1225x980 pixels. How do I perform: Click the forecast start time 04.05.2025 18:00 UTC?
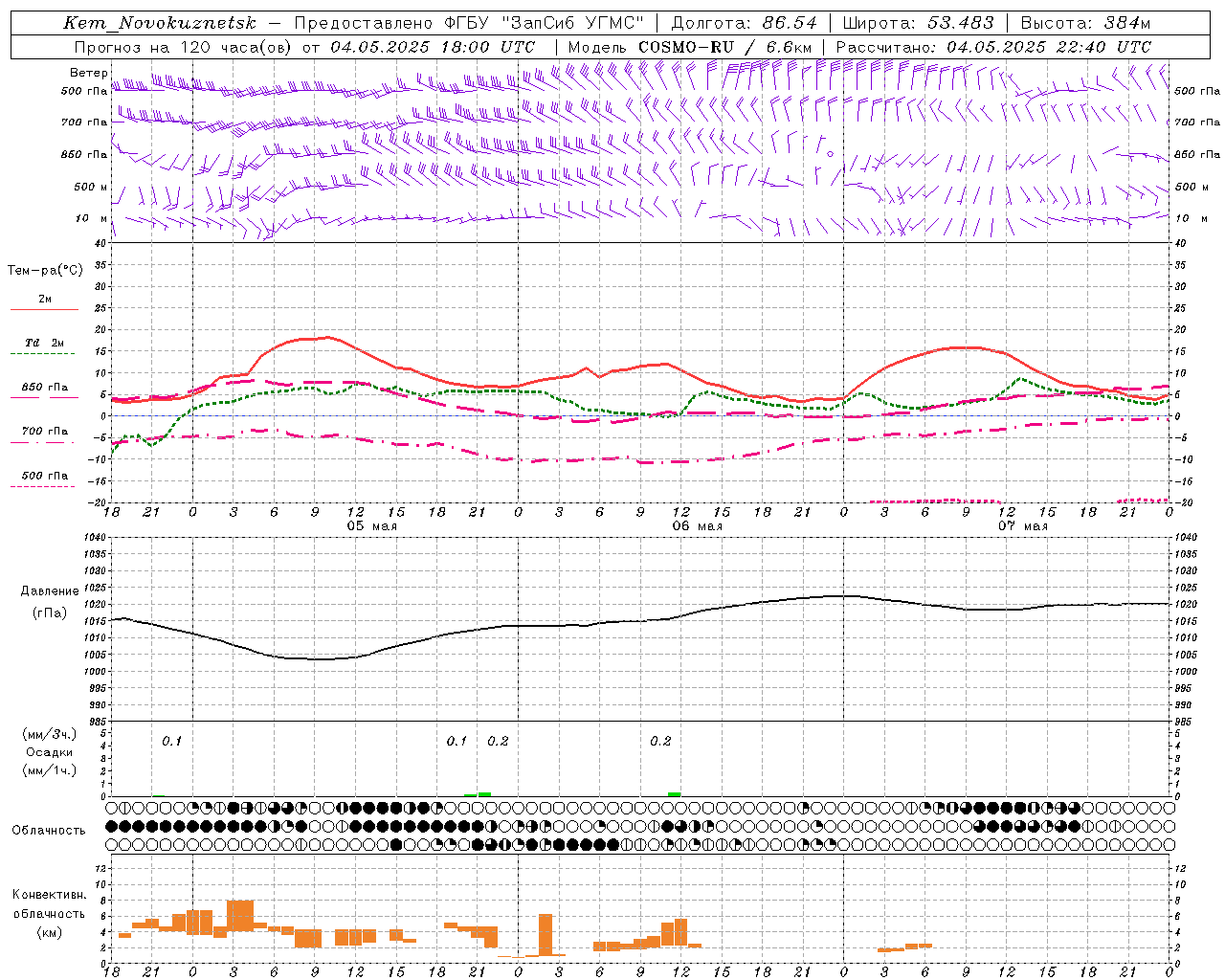pos(433,47)
